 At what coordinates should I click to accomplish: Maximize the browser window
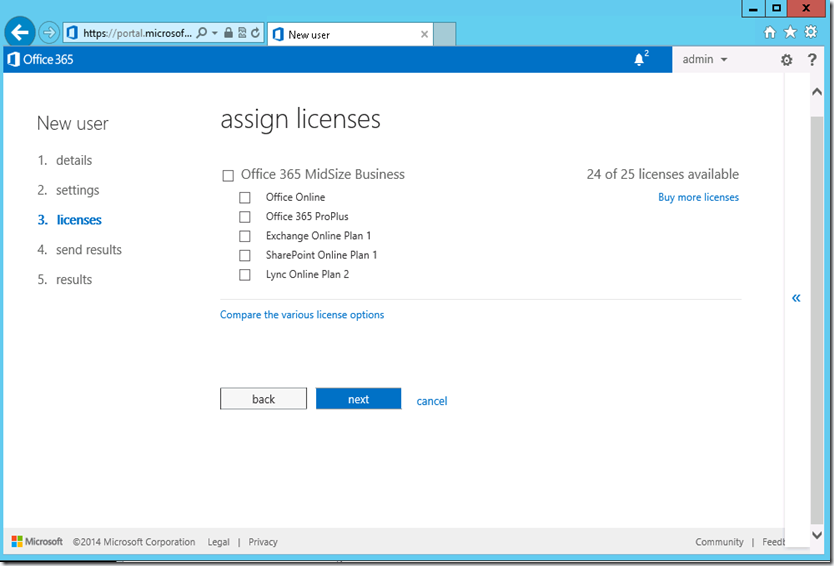coord(777,9)
